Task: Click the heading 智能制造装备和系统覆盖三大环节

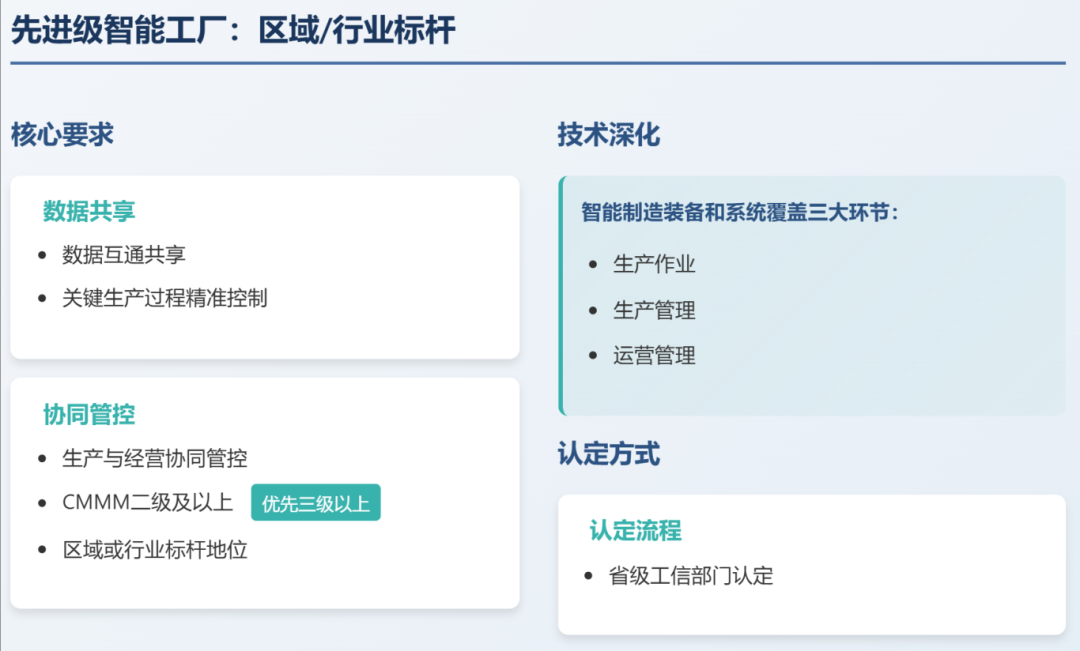Action: (x=740, y=212)
